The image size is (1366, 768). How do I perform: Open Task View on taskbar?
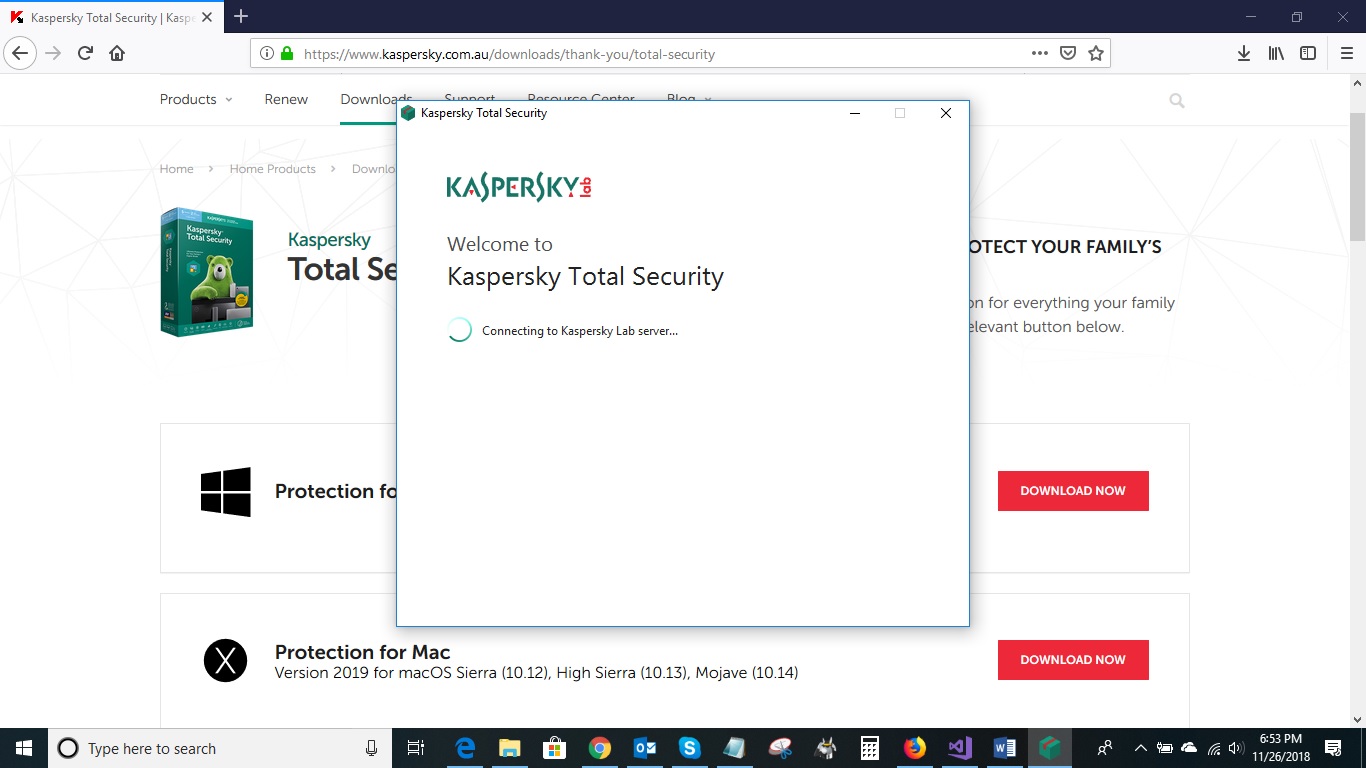tap(416, 748)
